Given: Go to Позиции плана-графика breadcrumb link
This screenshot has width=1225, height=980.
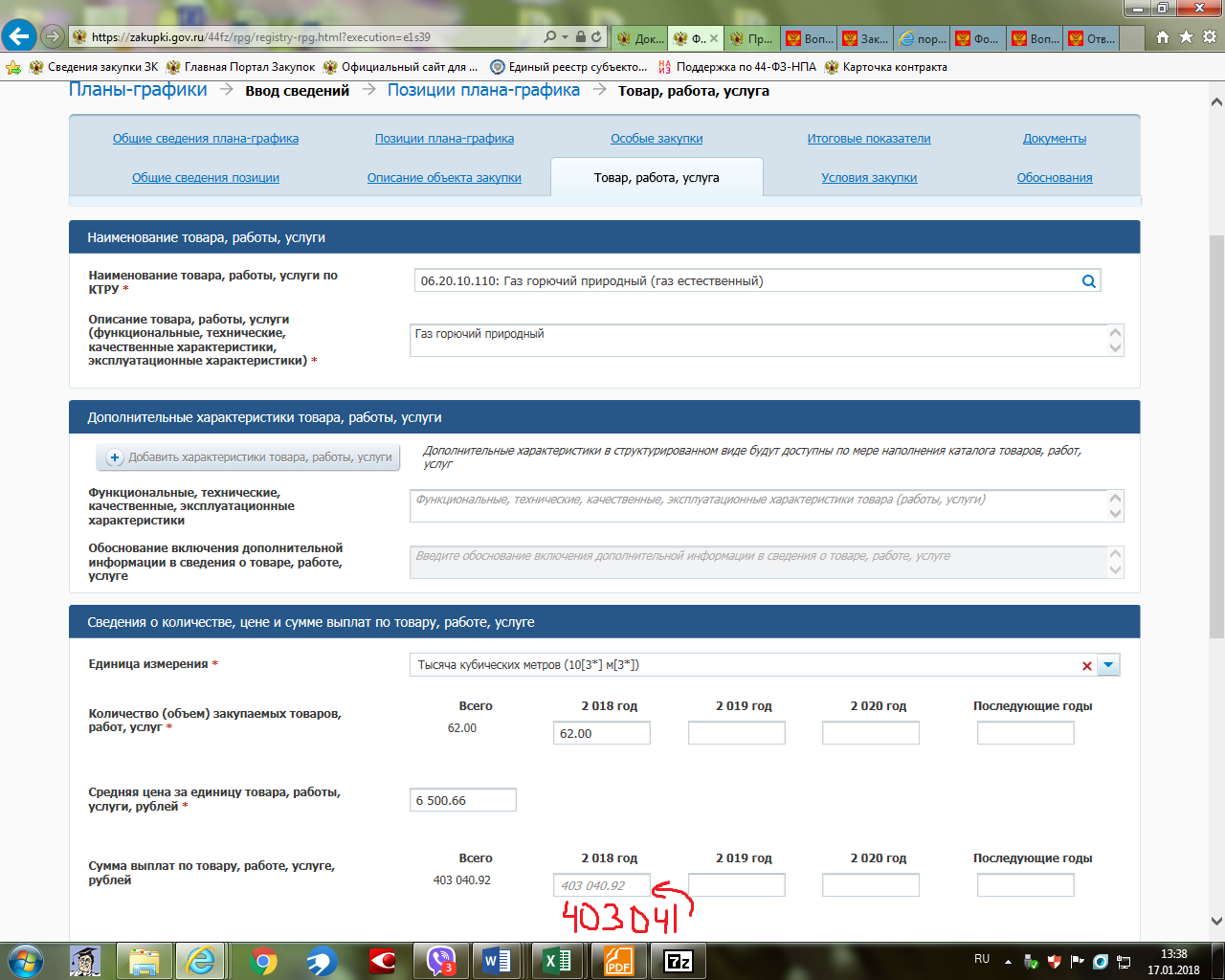Looking at the screenshot, I should point(483,90).
